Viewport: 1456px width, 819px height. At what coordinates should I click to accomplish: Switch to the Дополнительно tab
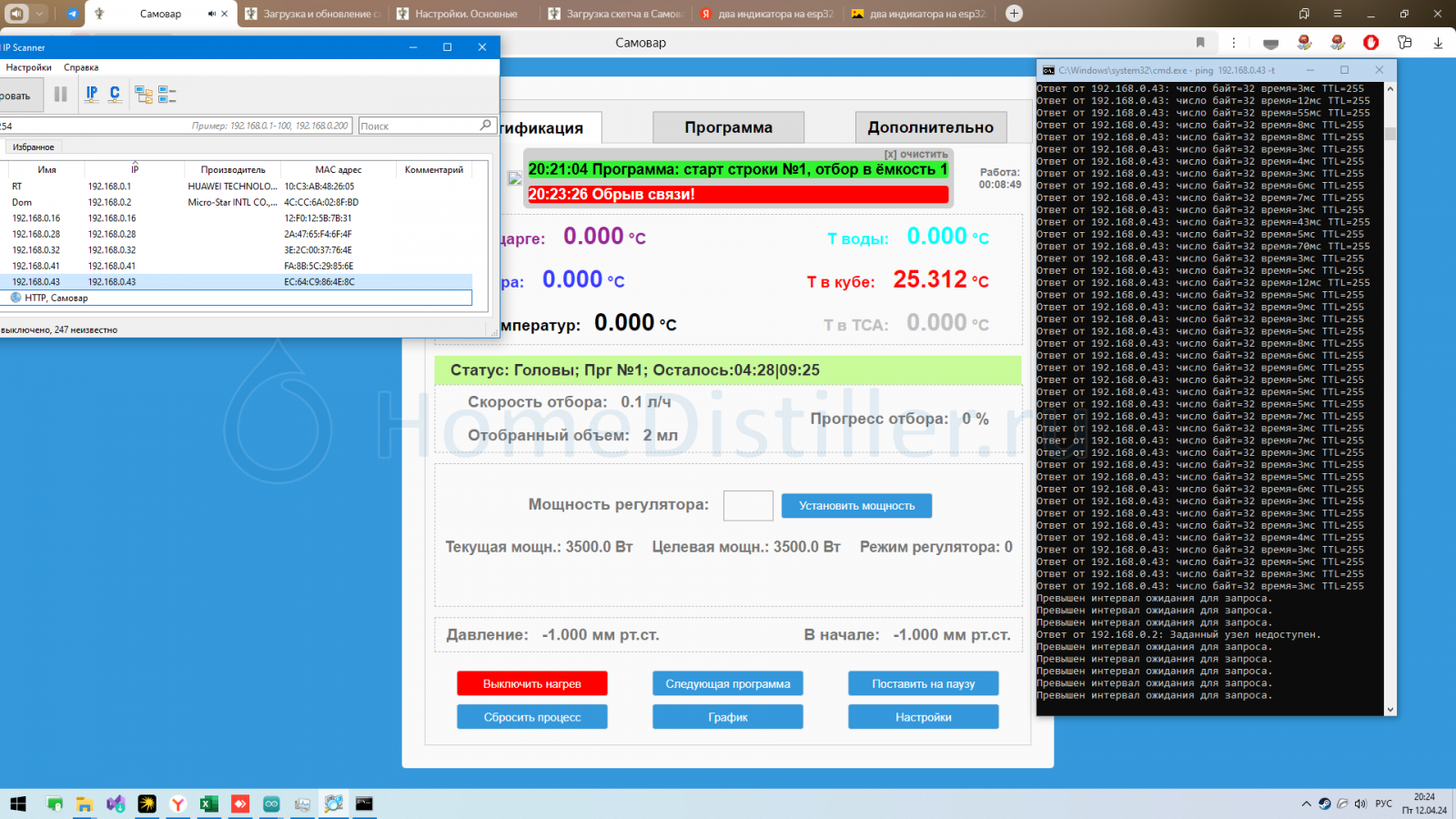[930, 127]
